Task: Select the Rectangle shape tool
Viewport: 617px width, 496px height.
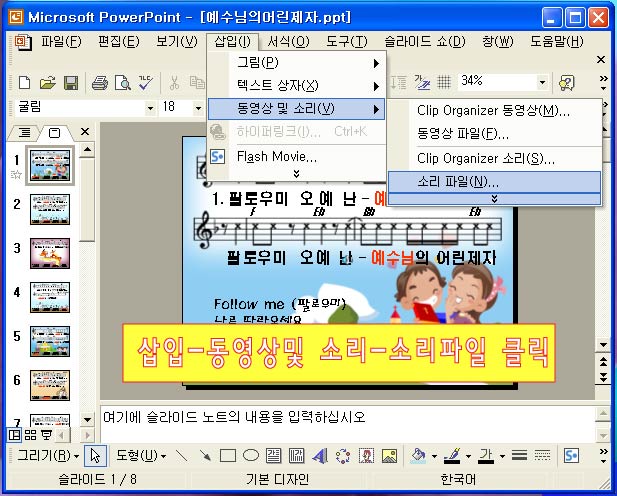Action: pos(228,456)
